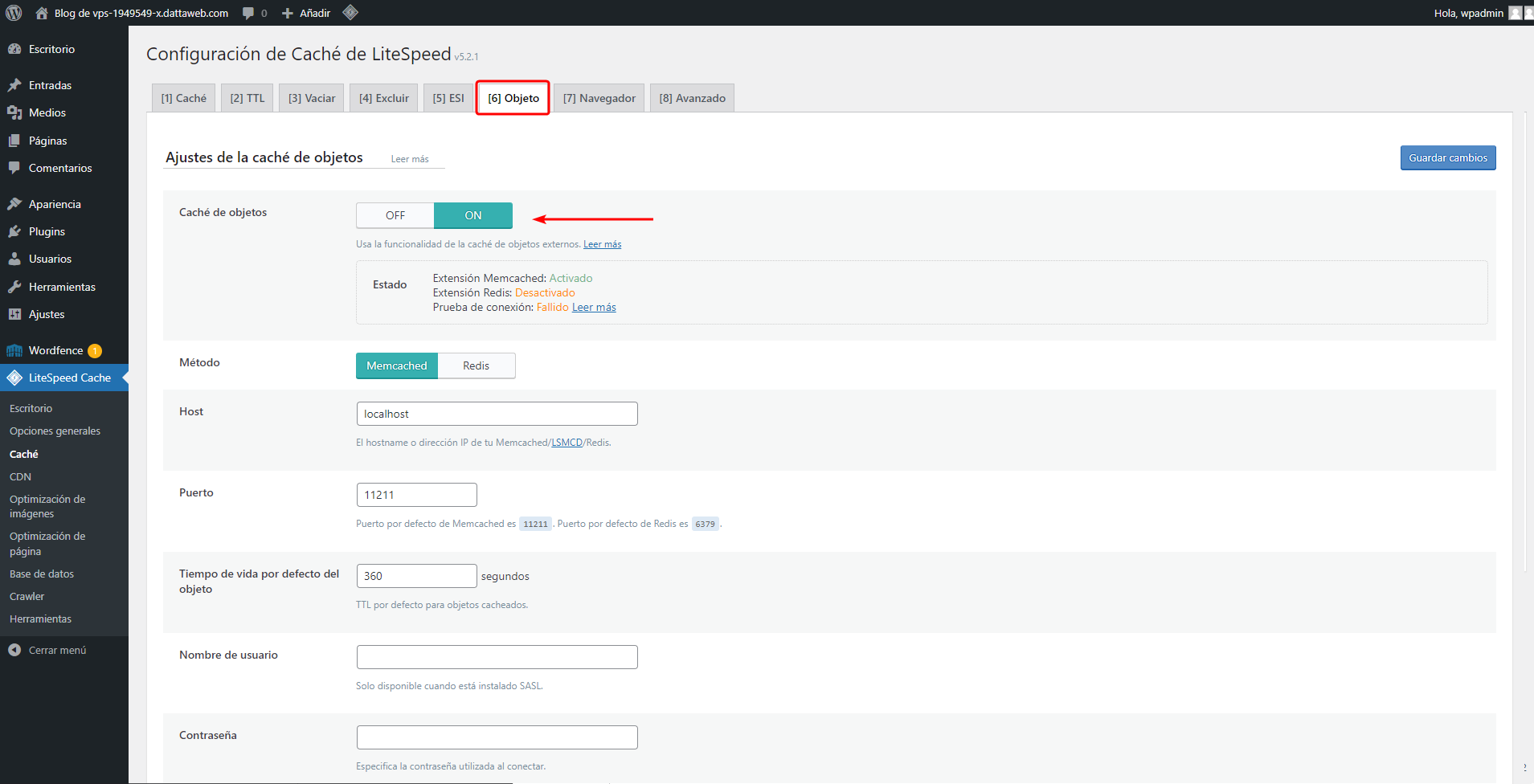Switch to the [1] Caché tab
1534x784 pixels.
tap(183, 98)
